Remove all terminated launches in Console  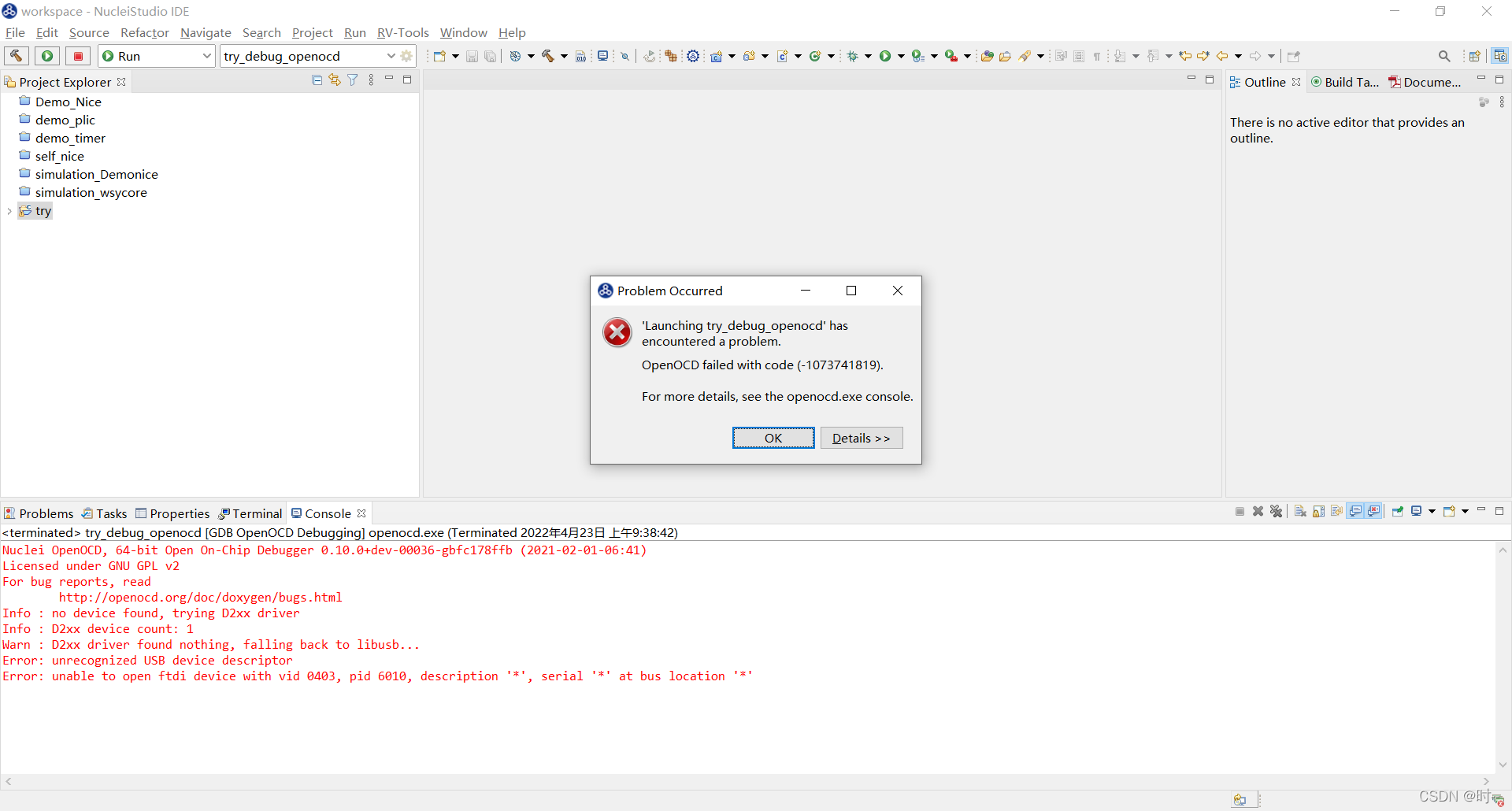tap(1277, 511)
